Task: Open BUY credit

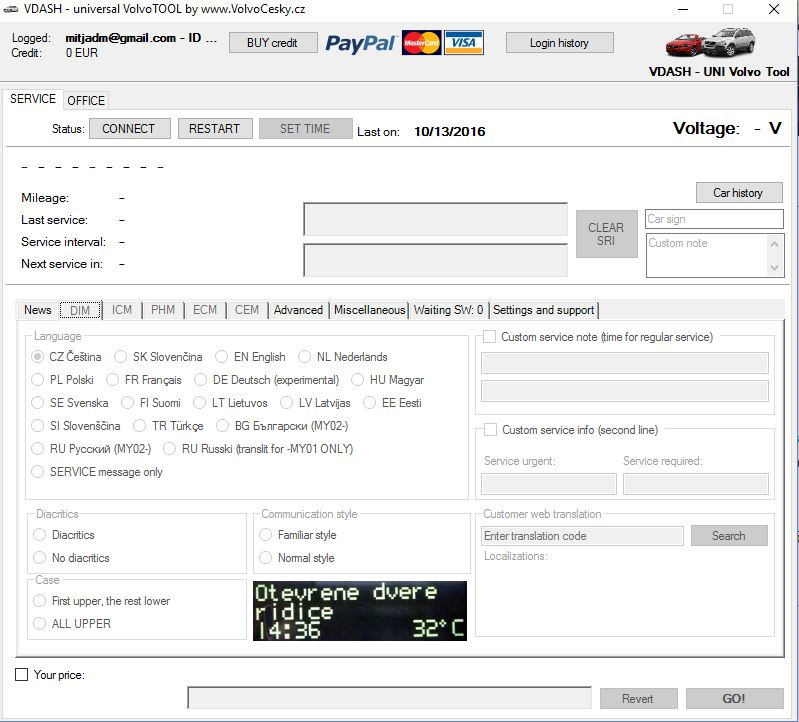Action: coord(273,43)
